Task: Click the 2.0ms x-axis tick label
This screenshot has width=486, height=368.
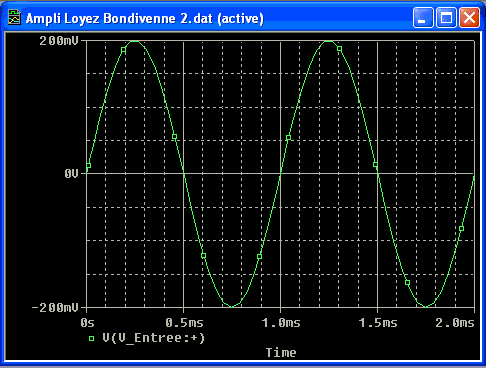Action: pos(455,323)
